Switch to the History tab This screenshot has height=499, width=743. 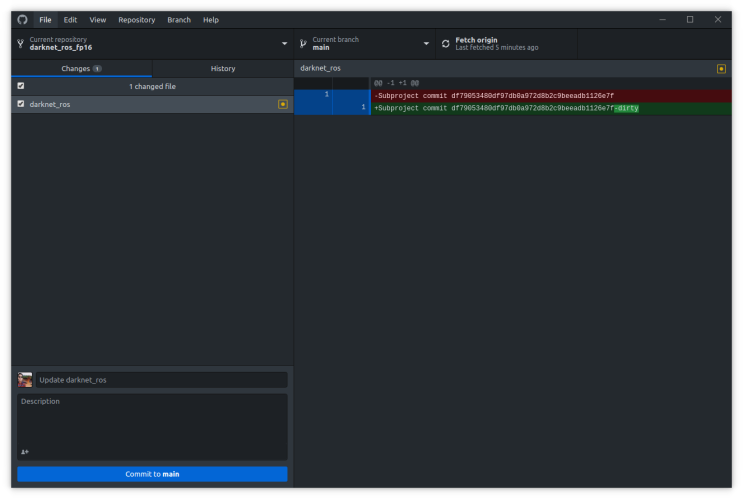(223, 69)
